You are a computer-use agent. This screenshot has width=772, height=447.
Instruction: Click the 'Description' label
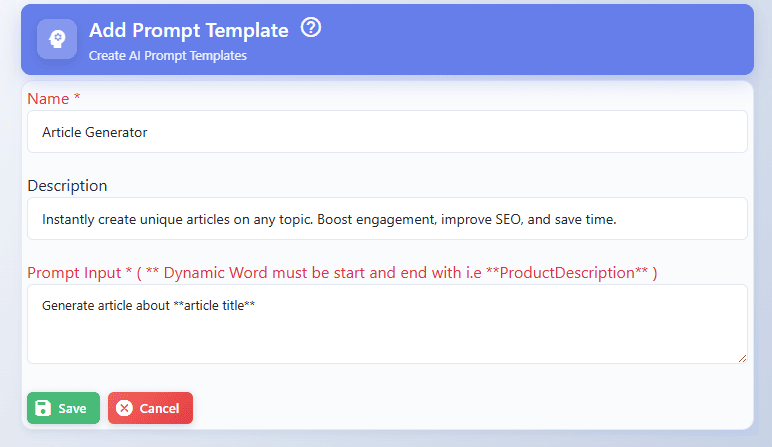[x=67, y=186]
